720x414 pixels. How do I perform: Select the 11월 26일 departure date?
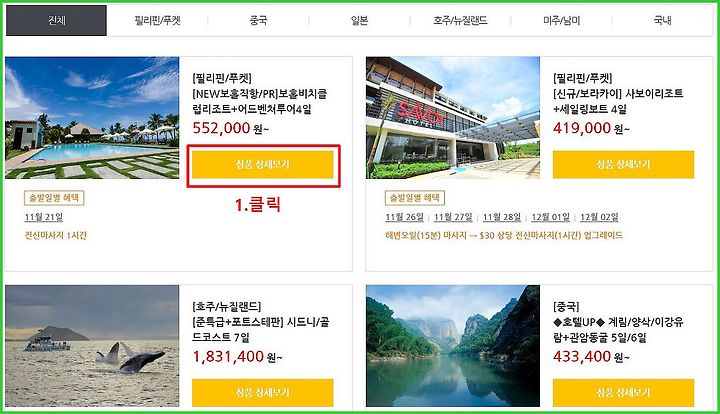405,217
